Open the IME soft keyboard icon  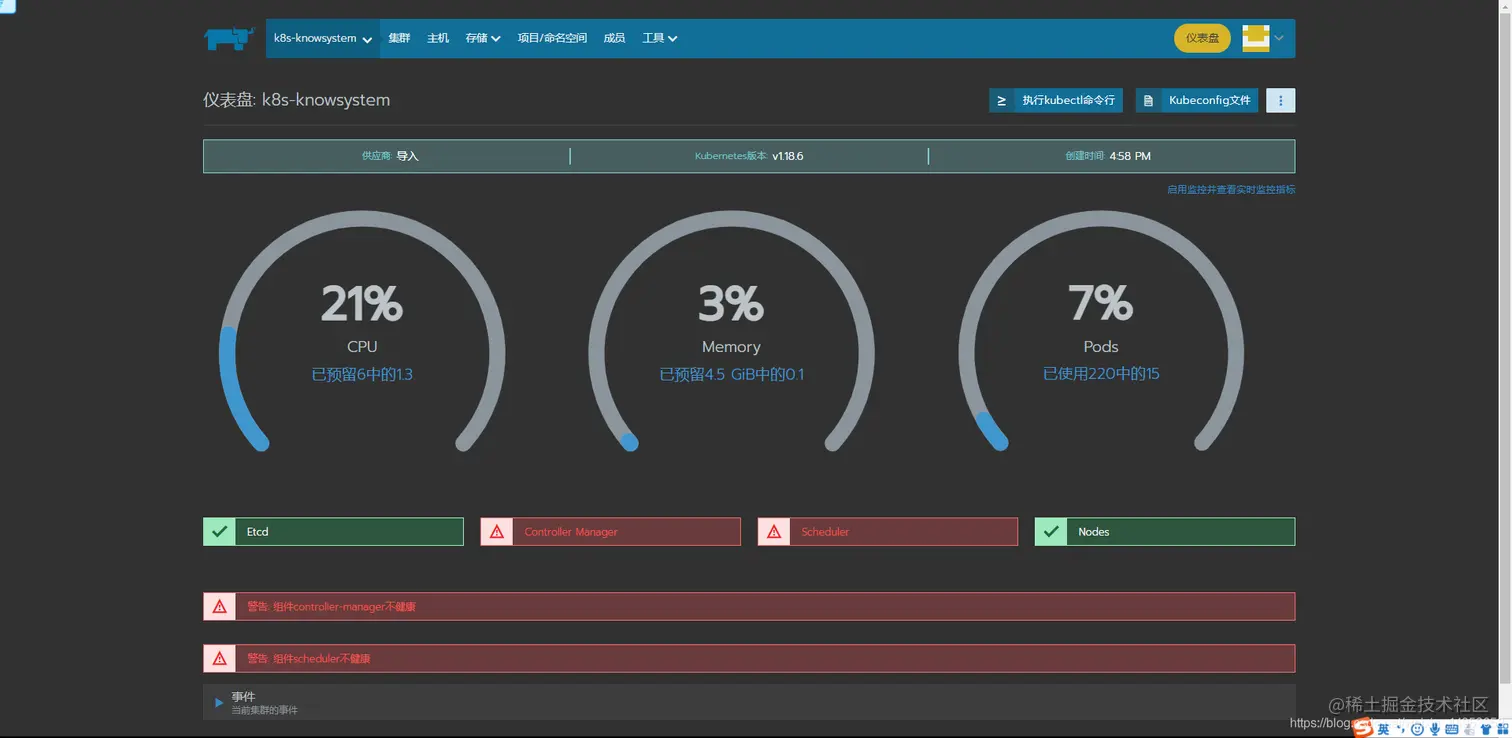point(1452,729)
